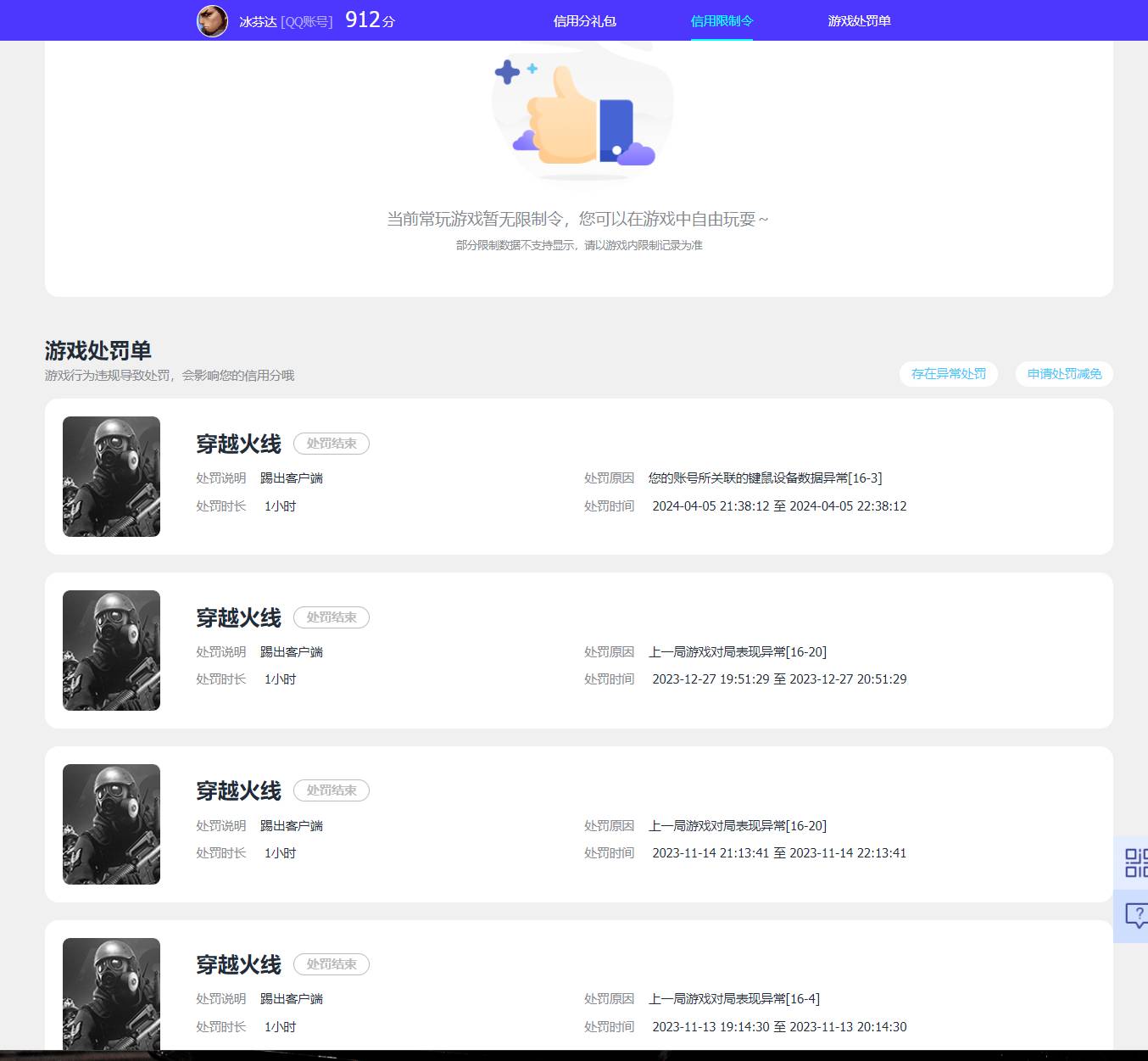Open the 信用分礼包 tab

(x=584, y=21)
